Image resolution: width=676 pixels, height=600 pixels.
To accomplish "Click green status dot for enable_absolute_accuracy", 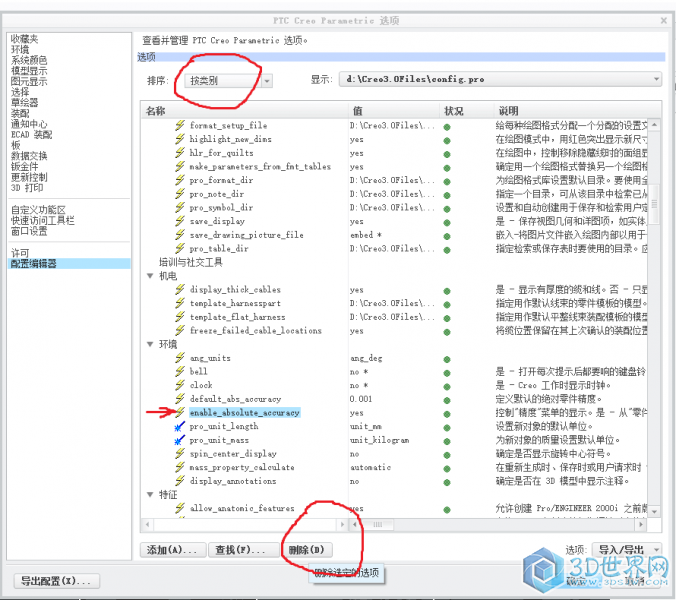I will (447, 414).
